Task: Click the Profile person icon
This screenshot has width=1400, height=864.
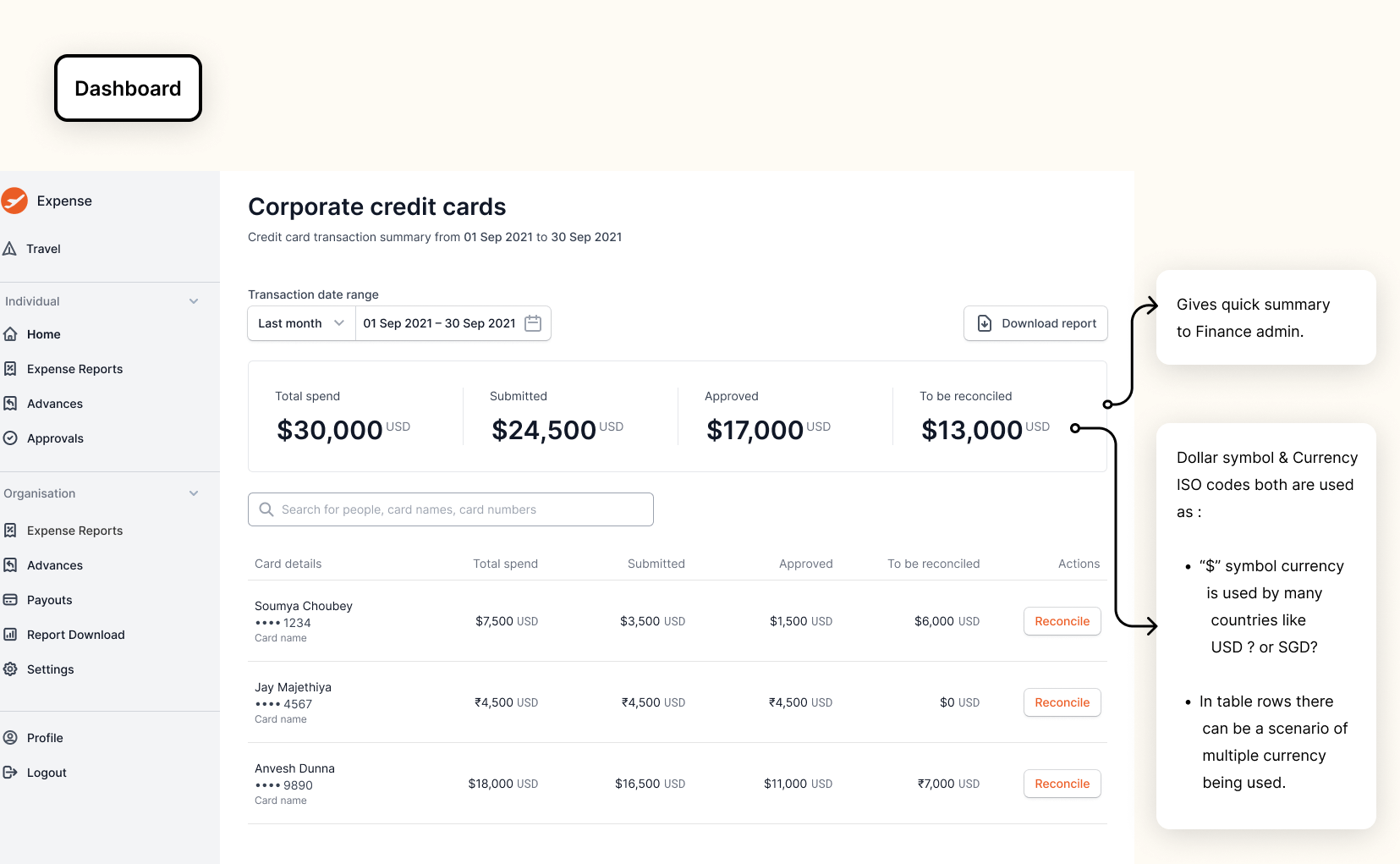Action: pos(10,738)
